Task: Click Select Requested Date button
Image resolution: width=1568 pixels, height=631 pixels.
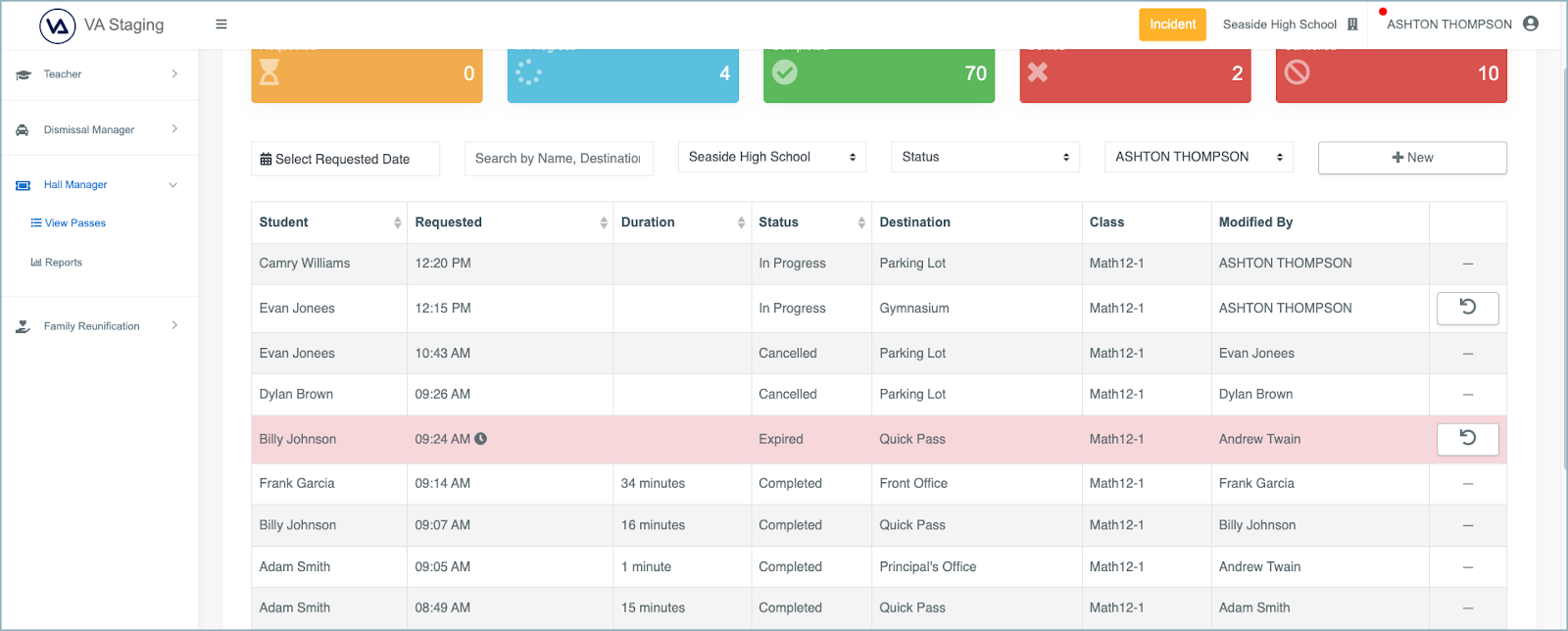Action: [x=345, y=159]
